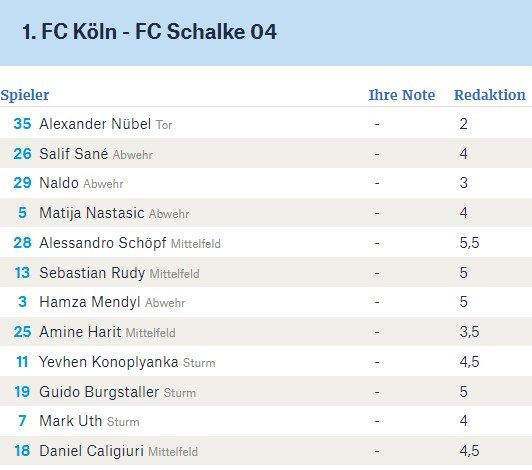The width and height of the screenshot is (532, 470).
Task: Select Daniel Caligiuri entry
Action: (x=92, y=451)
